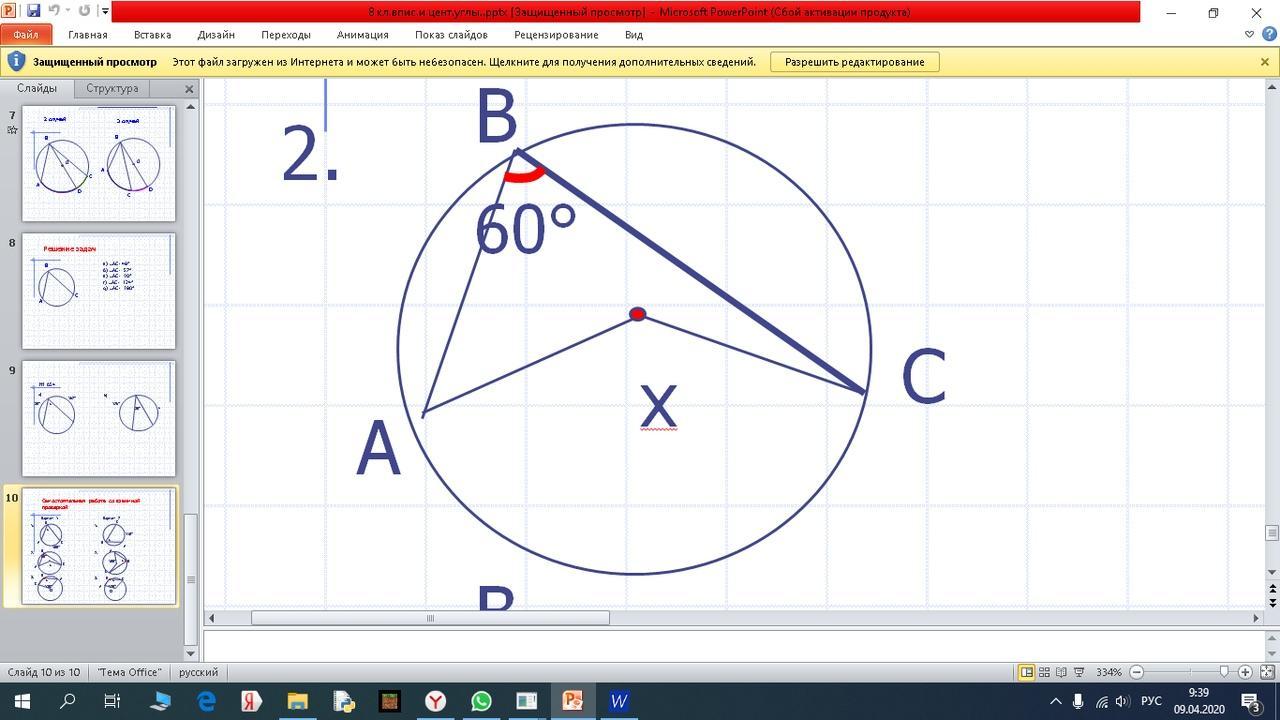
Task: Click the red center point of the circle
Action: coord(637,314)
